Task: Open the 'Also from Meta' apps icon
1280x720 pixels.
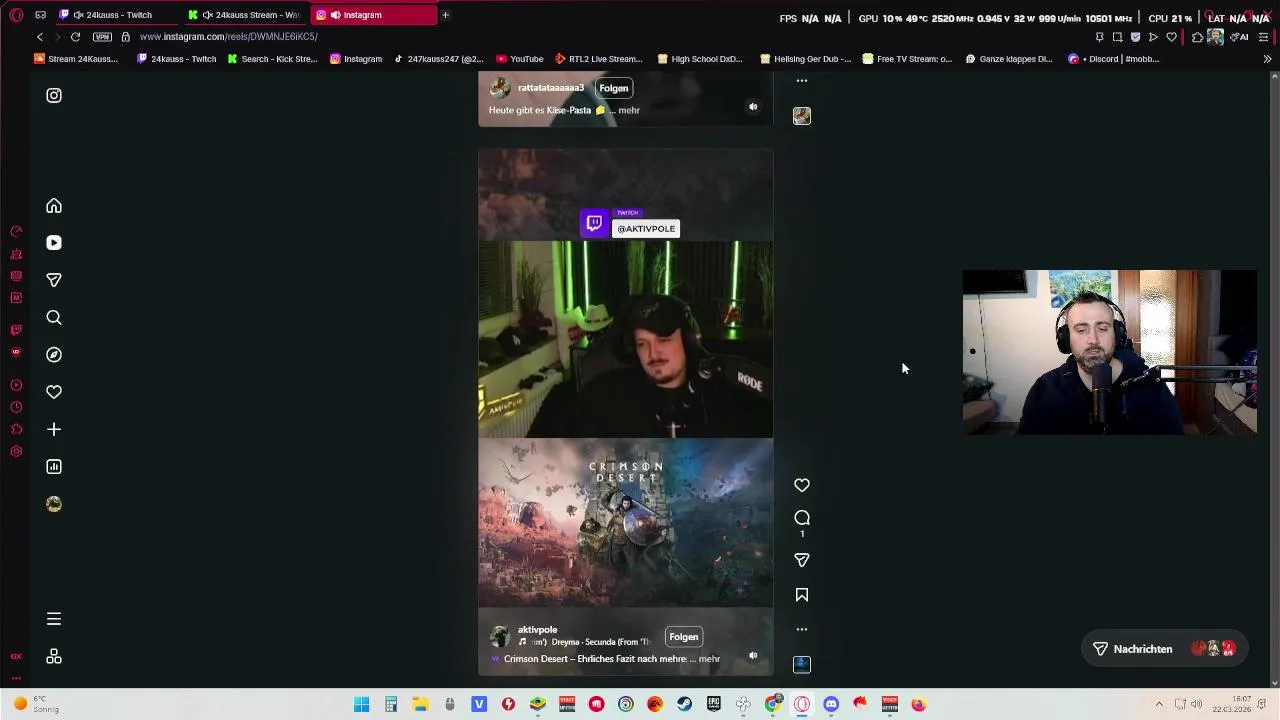Action: coord(54,656)
